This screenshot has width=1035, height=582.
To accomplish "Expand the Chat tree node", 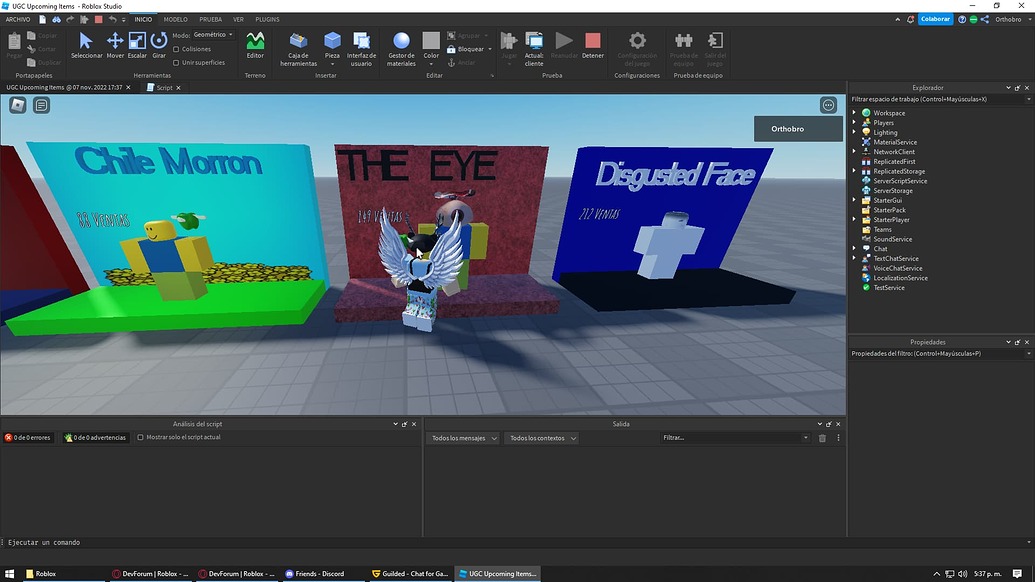I will pos(854,249).
